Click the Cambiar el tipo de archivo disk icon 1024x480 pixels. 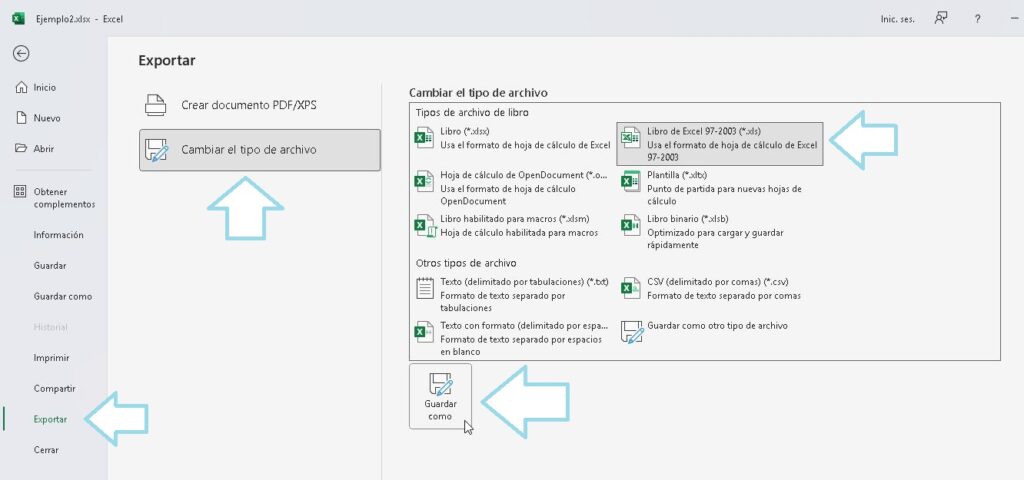click(x=156, y=150)
